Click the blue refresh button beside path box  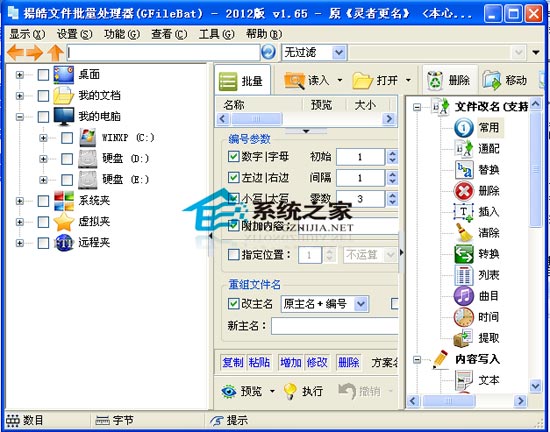268,53
